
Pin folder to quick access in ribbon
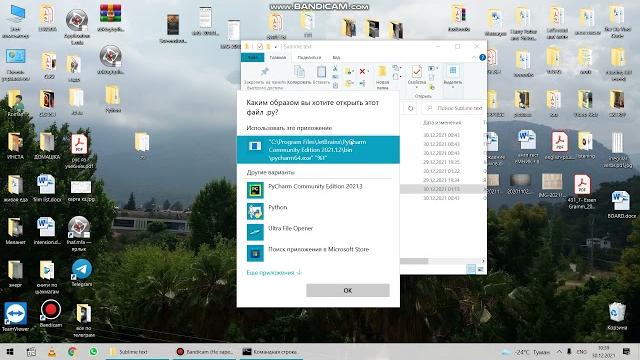click(x=264, y=77)
